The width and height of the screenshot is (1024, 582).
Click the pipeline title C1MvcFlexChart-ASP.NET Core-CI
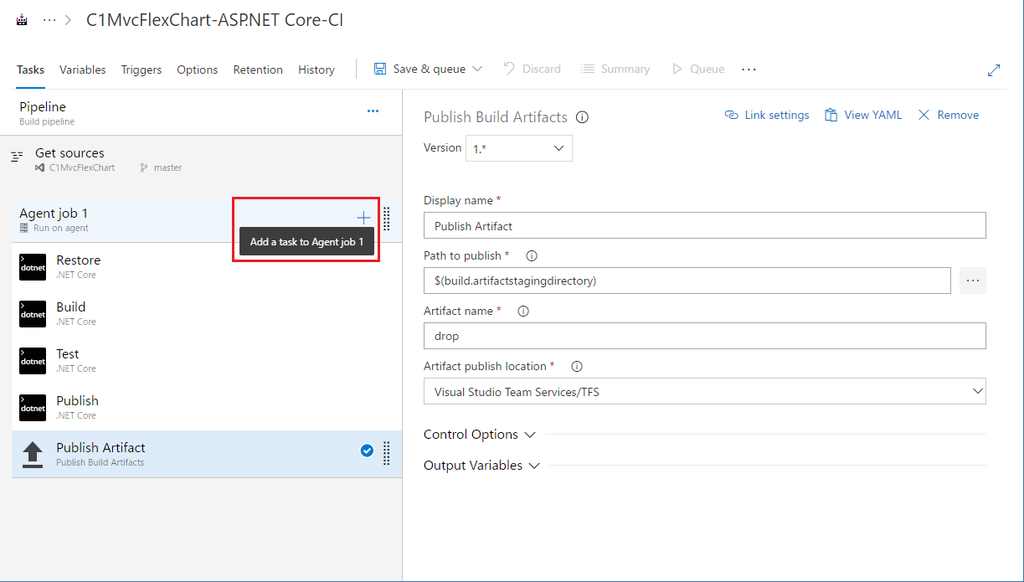pyautogui.click(x=215, y=20)
